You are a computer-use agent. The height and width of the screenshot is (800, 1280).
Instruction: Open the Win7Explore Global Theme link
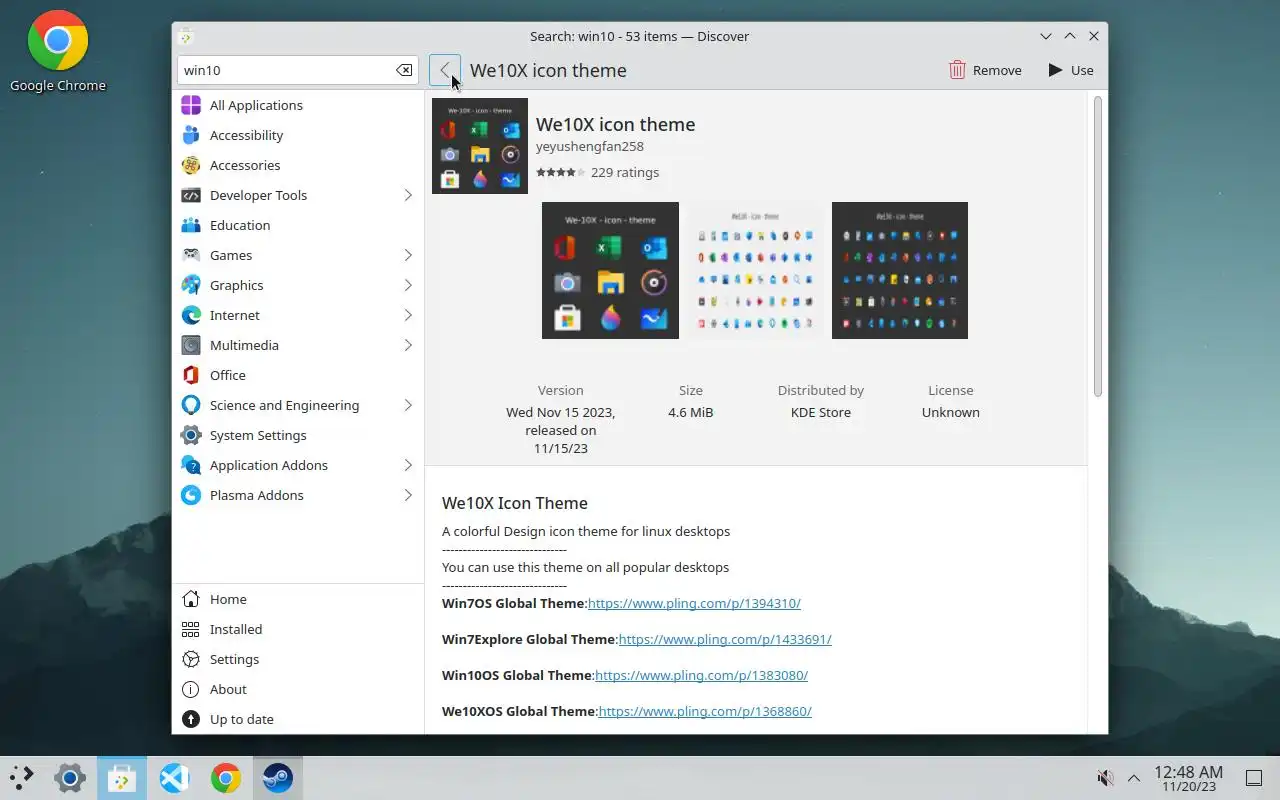tap(725, 639)
